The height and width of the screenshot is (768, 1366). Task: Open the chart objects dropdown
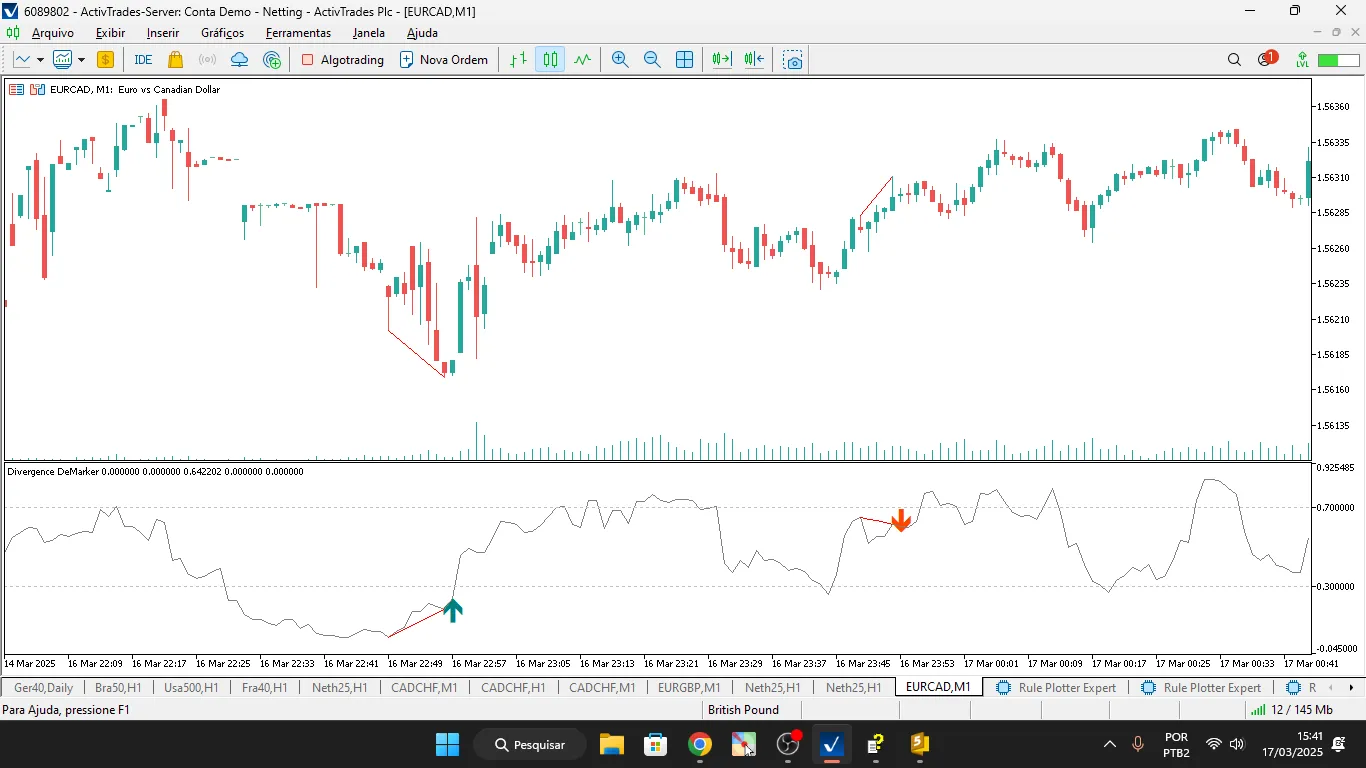[x=40, y=59]
